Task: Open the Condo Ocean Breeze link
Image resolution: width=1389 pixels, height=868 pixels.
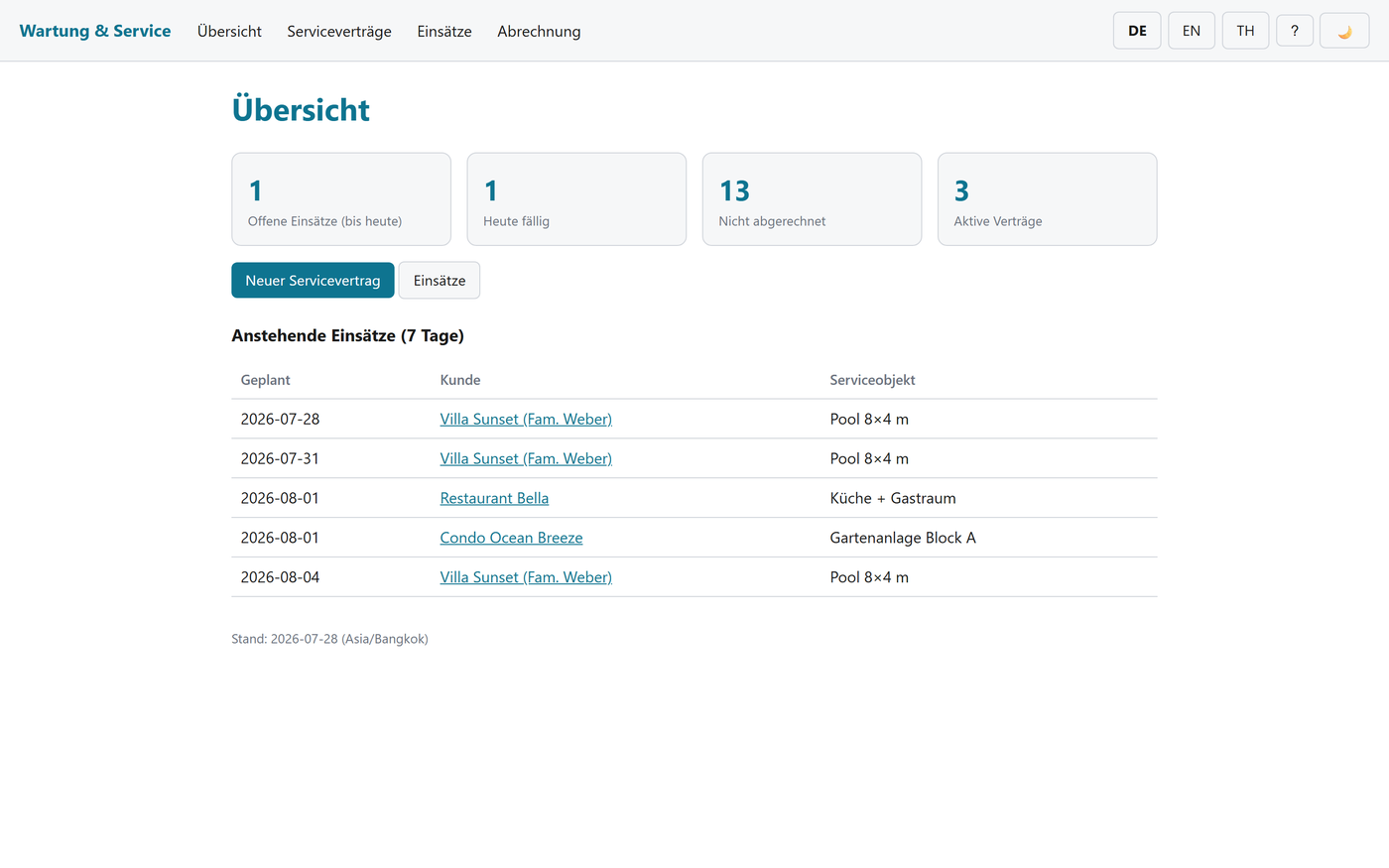Action: pos(511,538)
